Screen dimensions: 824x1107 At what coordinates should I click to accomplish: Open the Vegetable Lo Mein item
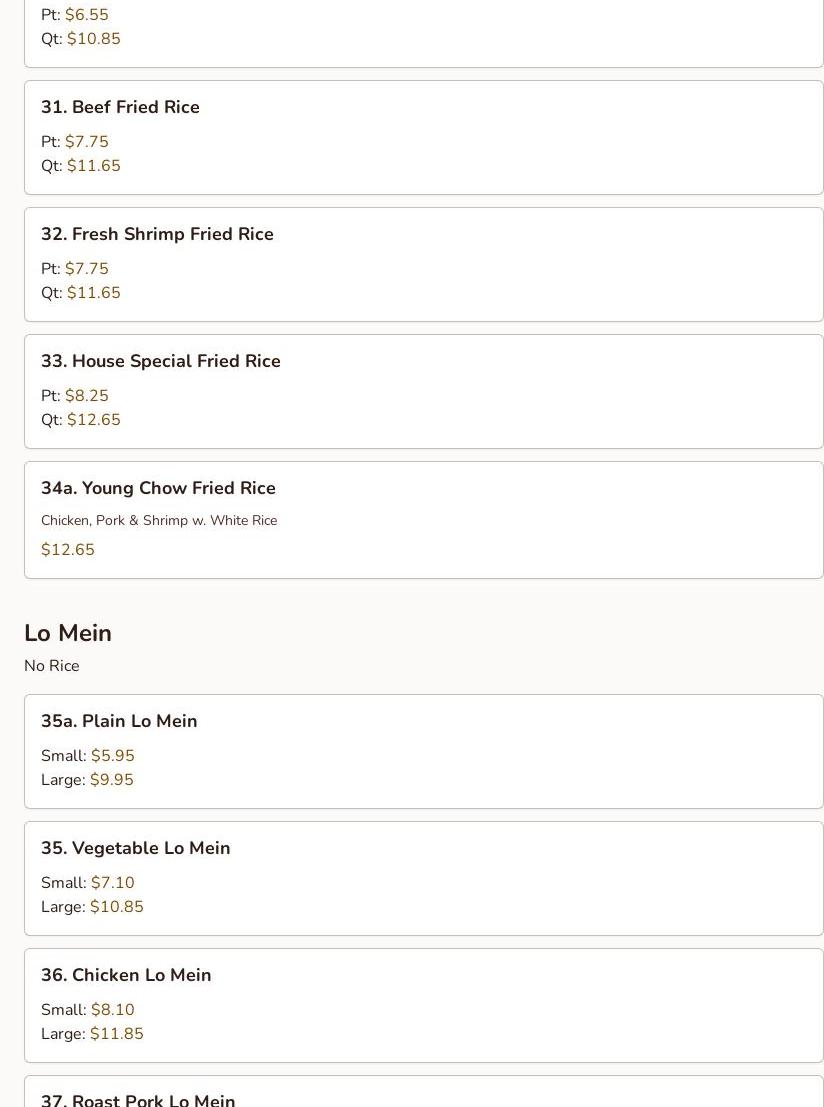tap(135, 848)
